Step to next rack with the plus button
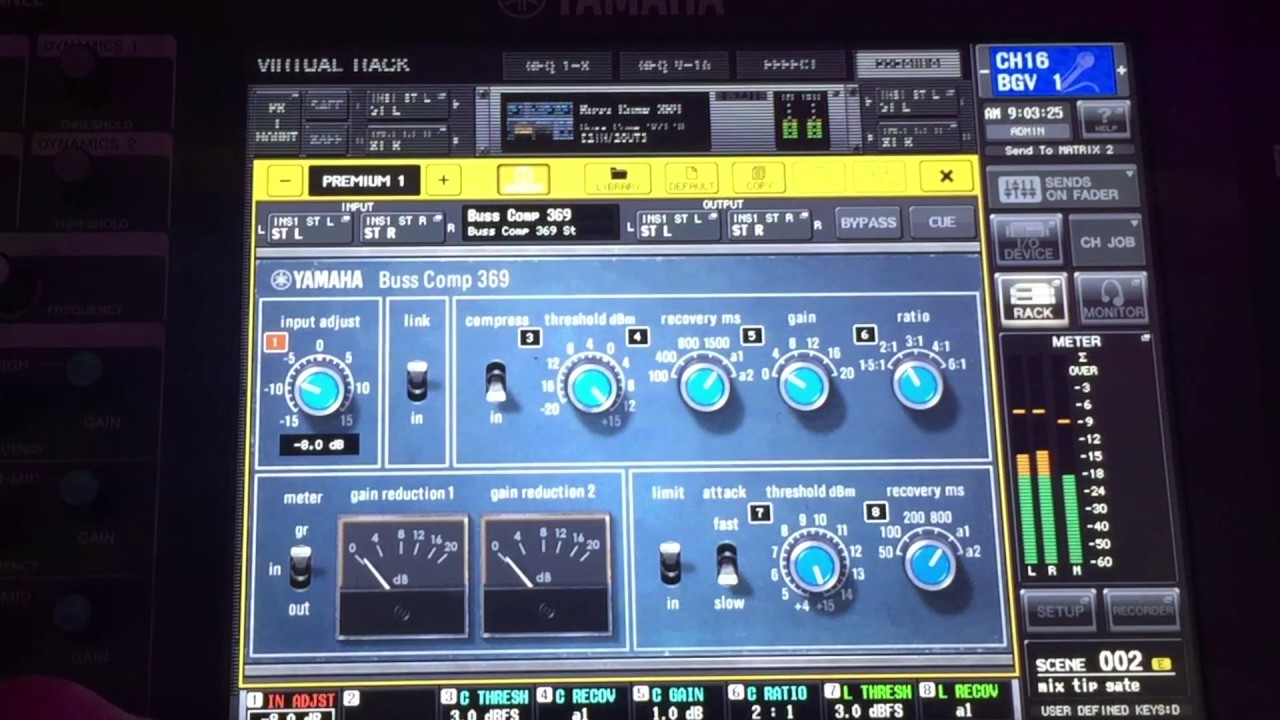The height and width of the screenshot is (720, 1280). click(443, 181)
